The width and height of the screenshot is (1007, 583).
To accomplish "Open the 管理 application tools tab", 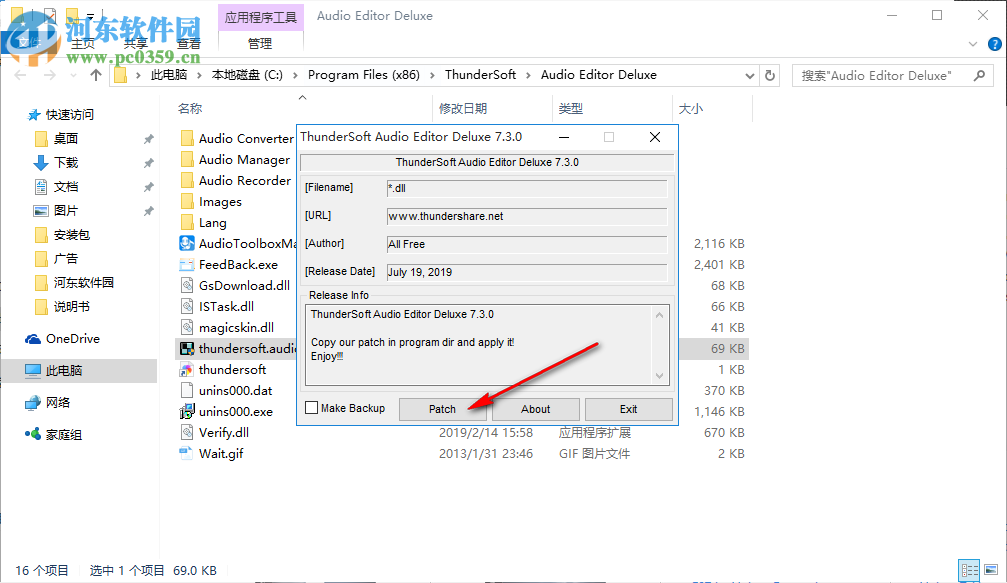I will (x=260, y=43).
